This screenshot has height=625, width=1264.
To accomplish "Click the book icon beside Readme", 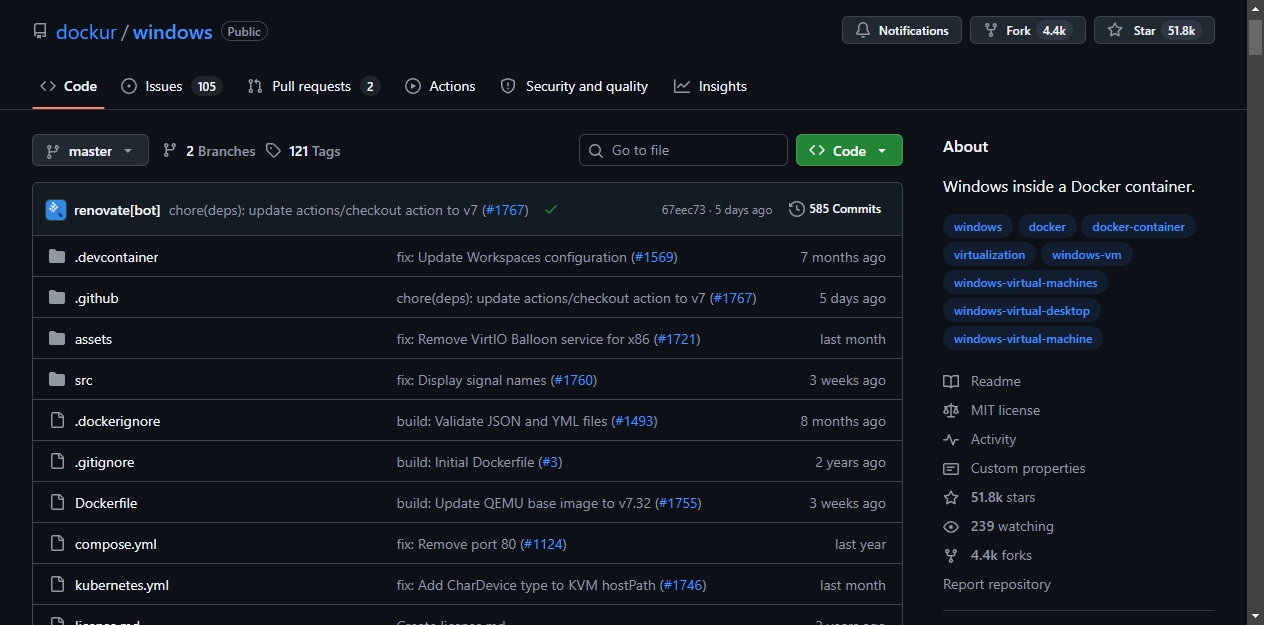I will tap(951, 381).
